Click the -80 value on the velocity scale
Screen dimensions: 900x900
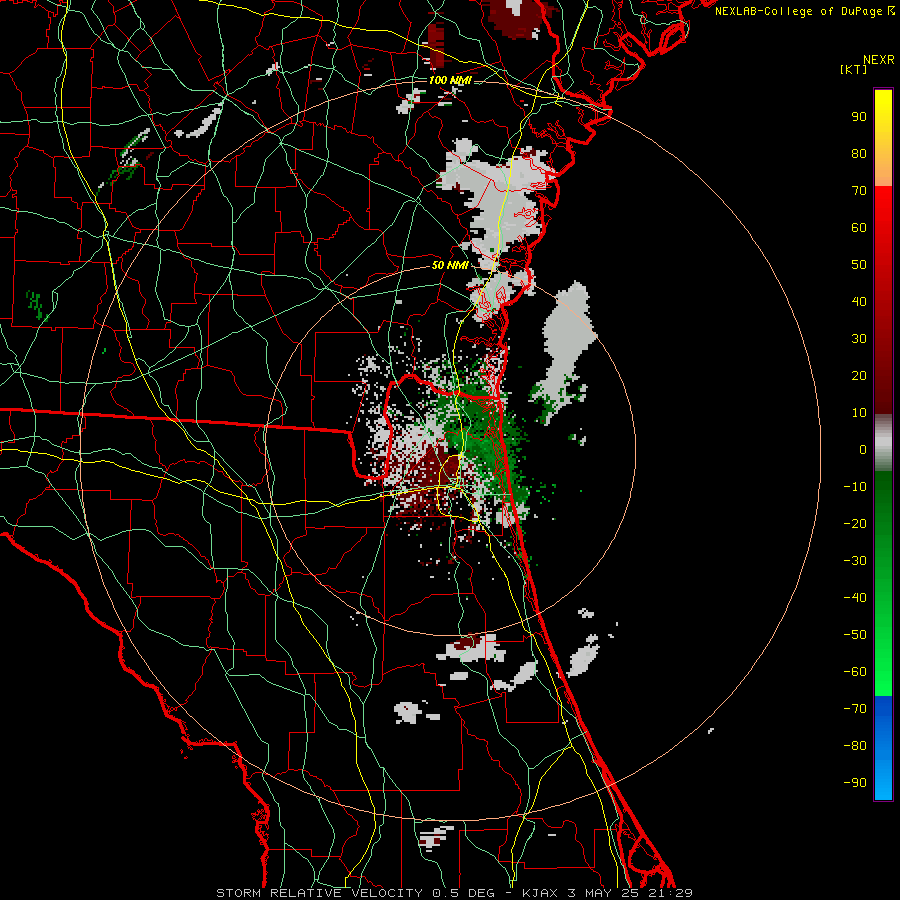click(x=855, y=746)
